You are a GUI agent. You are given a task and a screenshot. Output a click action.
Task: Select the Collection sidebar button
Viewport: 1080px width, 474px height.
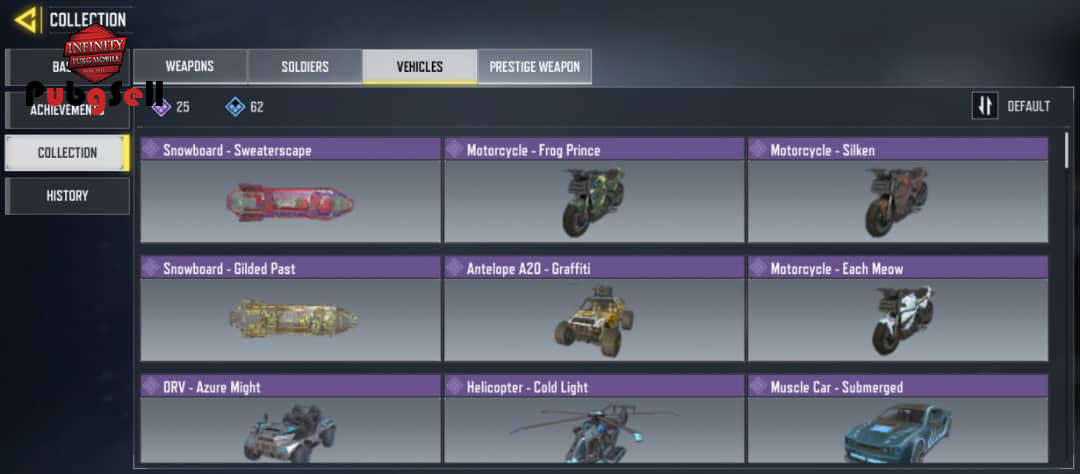(x=68, y=153)
